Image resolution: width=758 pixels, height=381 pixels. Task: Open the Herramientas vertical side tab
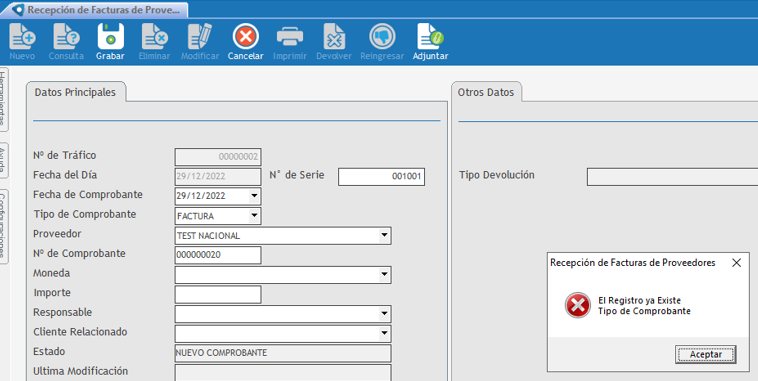click(x=3, y=99)
